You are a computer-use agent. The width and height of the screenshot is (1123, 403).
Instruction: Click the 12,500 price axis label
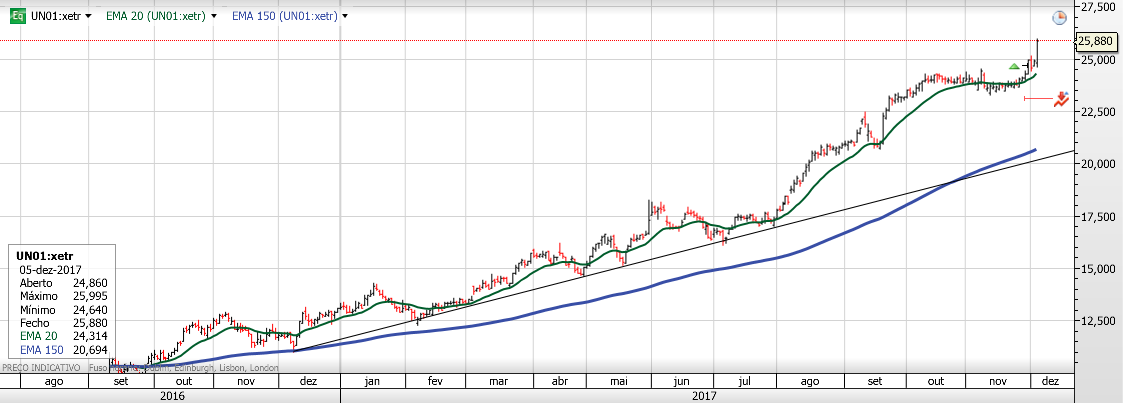(1097, 321)
